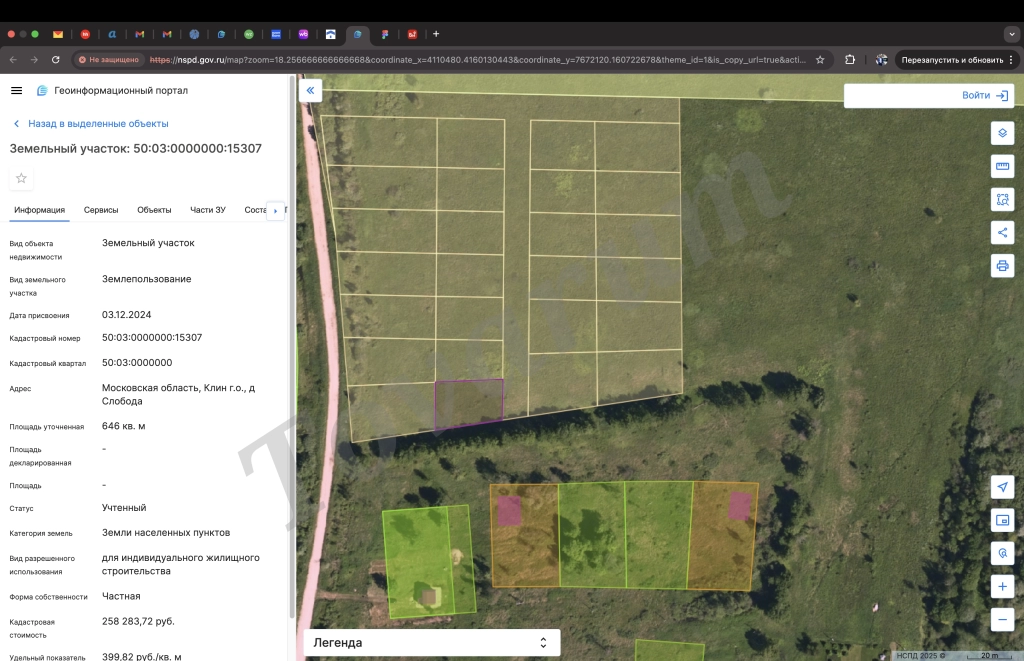Switch to the green wc tab
Image resolution: width=1024 pixels, height=661 pixels.
click(249, 34)
